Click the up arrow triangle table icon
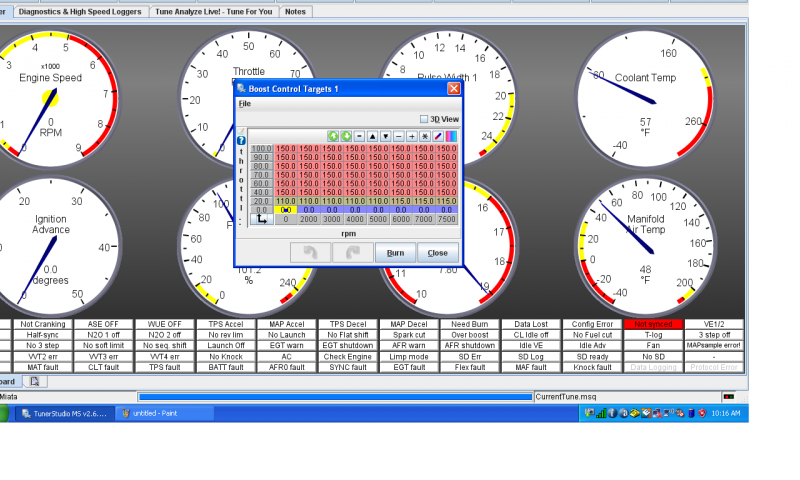 (372, 136)
